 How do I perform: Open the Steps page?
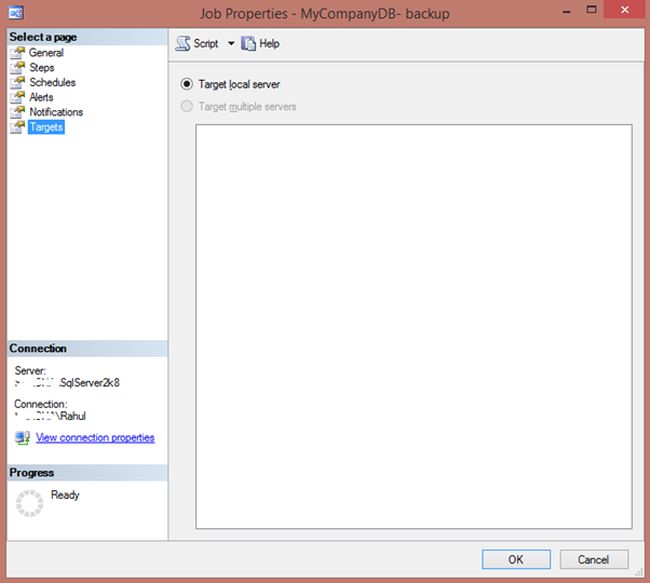tap(41, 67)
